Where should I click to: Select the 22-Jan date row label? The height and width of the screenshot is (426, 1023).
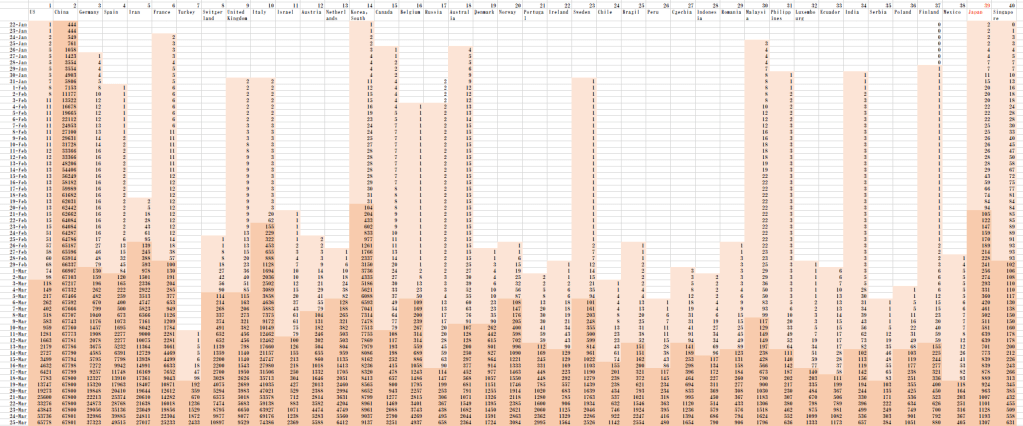click(18, 27)
